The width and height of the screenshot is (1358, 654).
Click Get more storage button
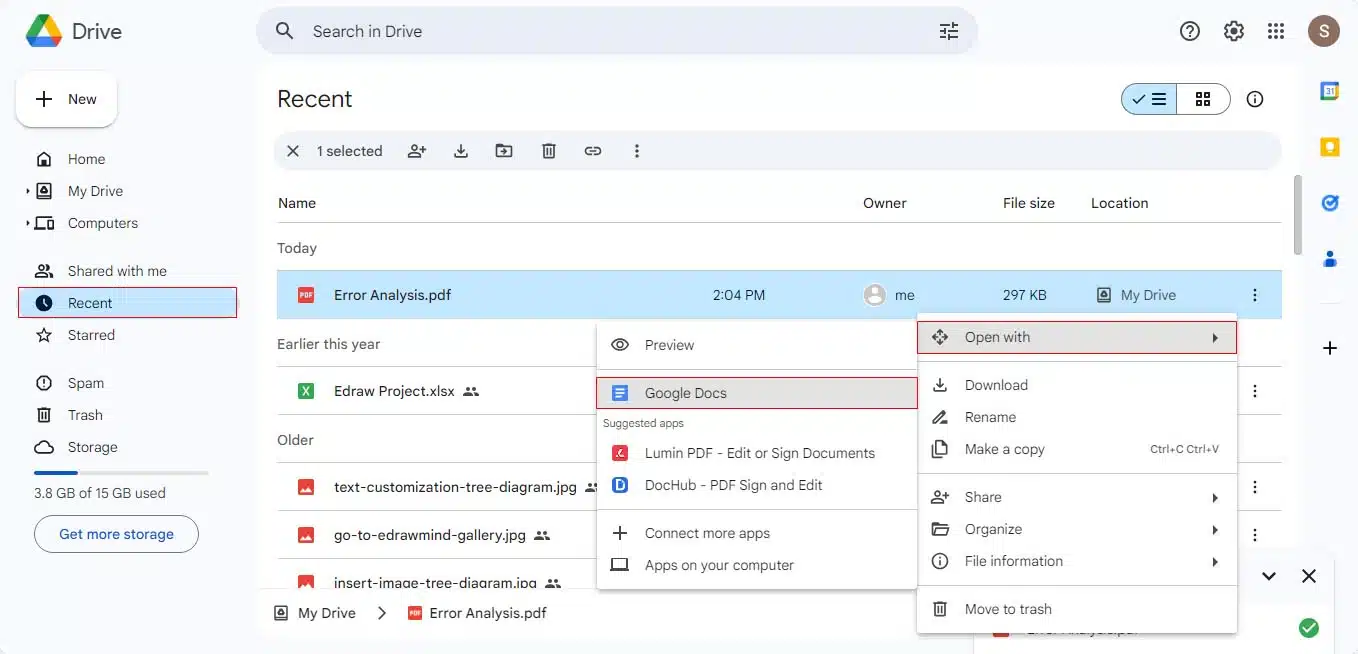pos(116,534)
